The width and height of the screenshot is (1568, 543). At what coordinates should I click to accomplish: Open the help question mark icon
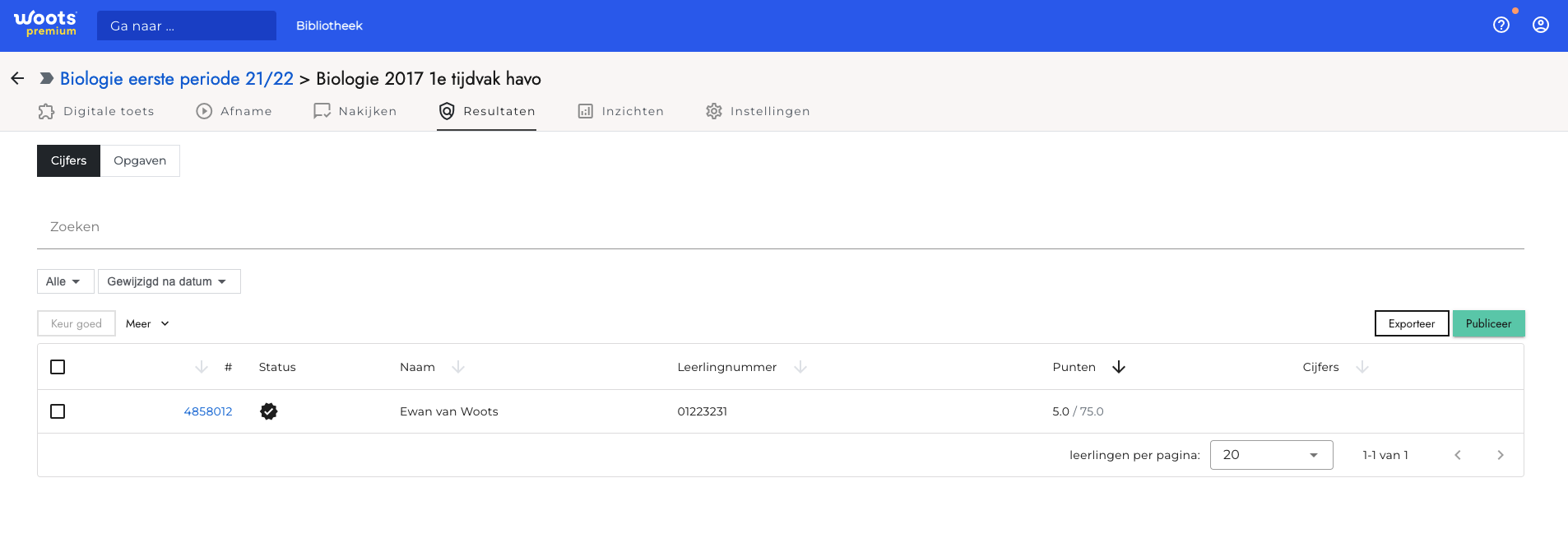tap(1501, 25)
